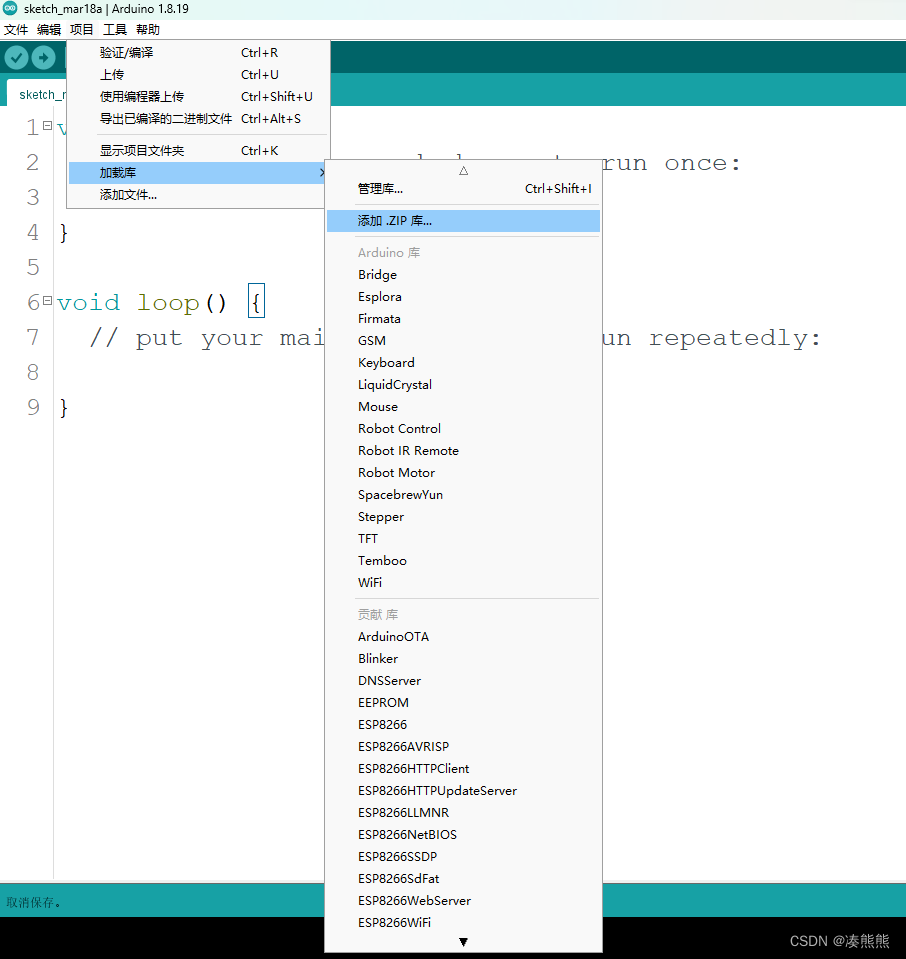Include the Firmata library
The height and width of the screenshot is (959, 906).
(x=463, y=319)
